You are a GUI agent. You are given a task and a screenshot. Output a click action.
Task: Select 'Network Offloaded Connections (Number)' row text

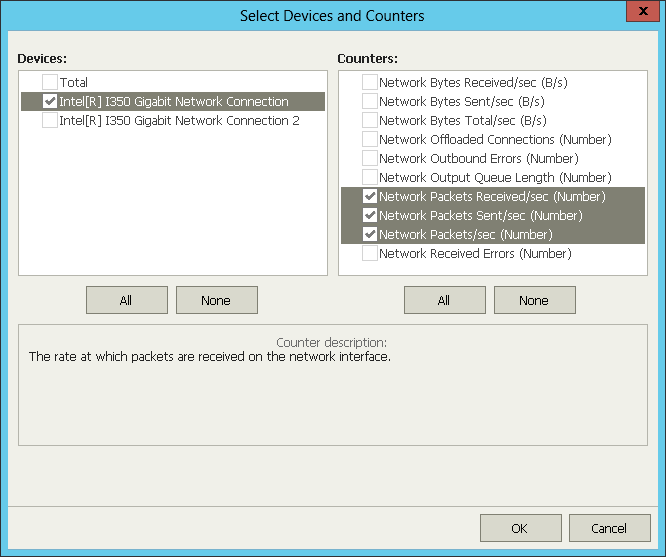(x=495, y=139)
